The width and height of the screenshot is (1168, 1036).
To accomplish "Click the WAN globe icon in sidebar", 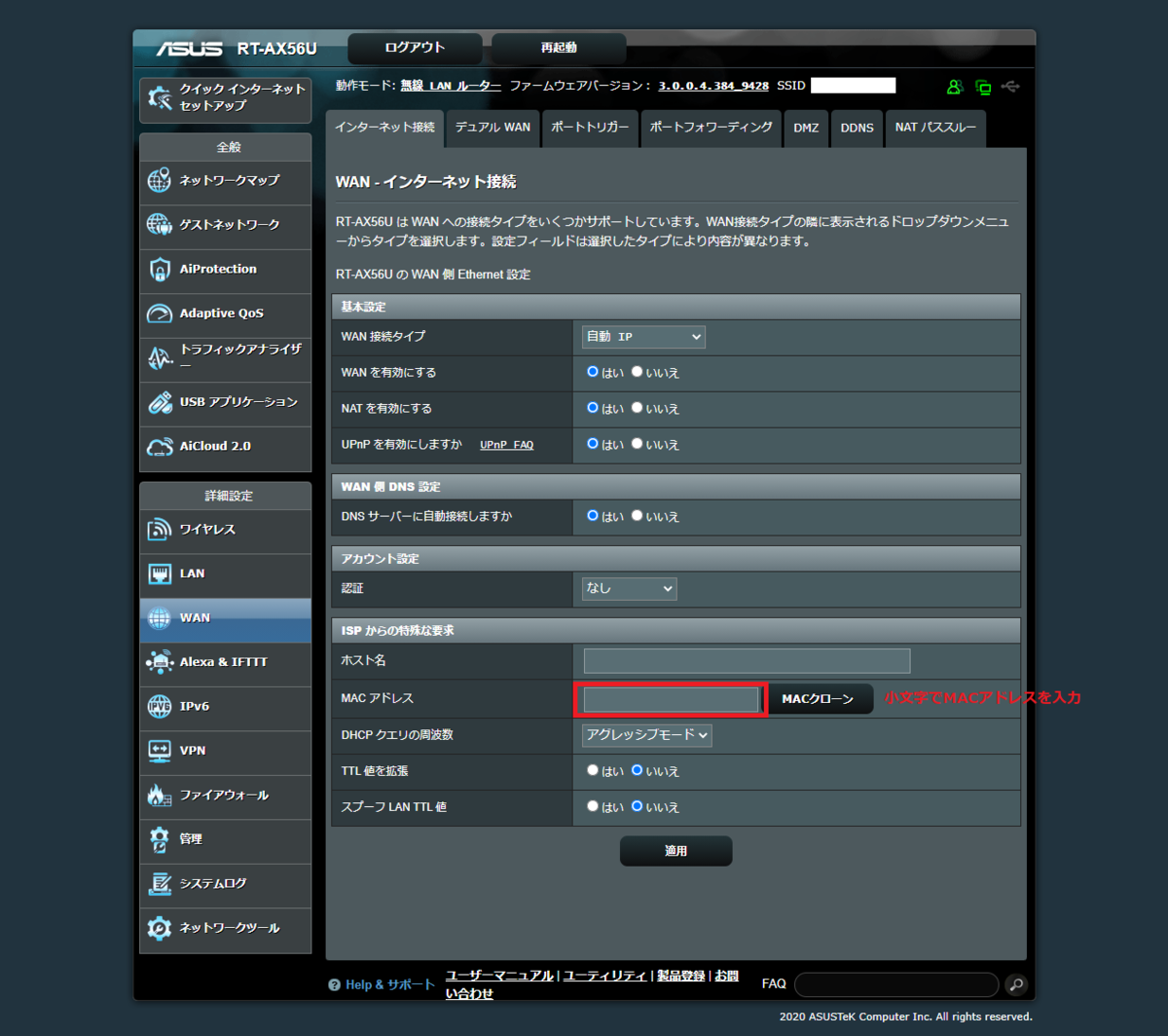I will tap(160, 618).
